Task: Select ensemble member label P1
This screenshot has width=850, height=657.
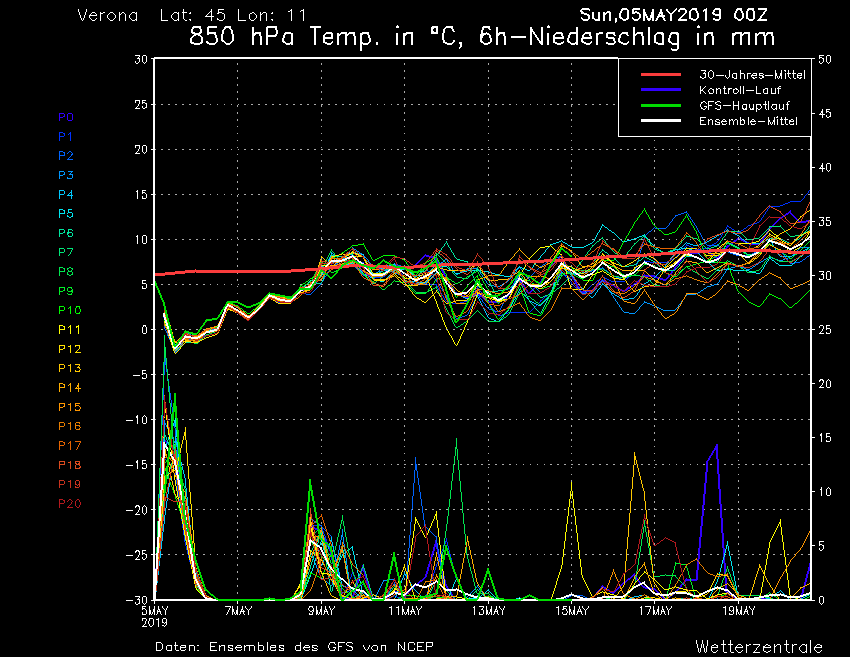Action: [66, 137]
